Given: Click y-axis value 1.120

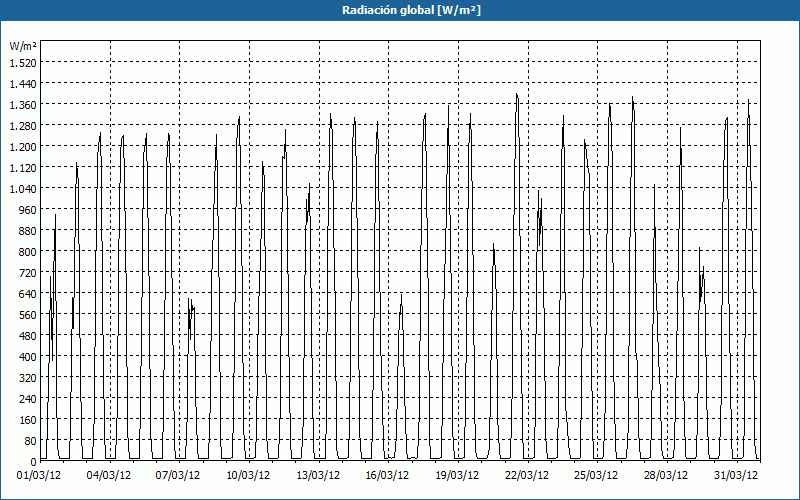Looking at the screenshot, I should [x=23, y=167].
